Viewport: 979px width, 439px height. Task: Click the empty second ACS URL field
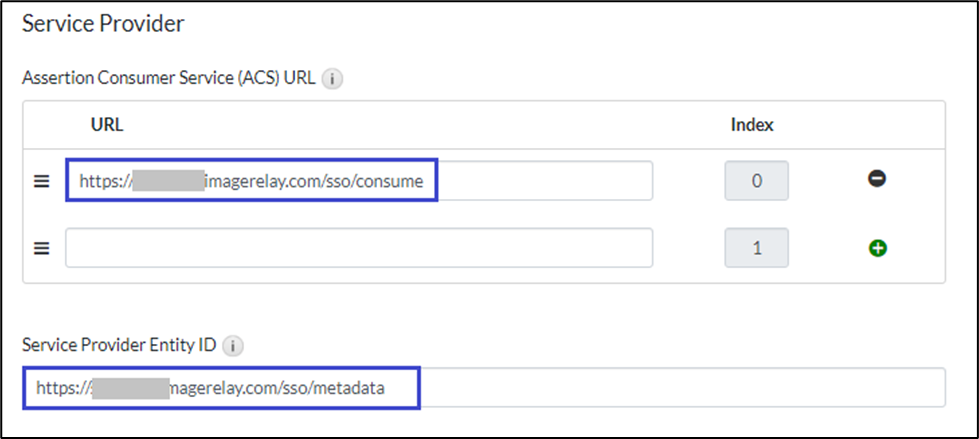(359, 248)
